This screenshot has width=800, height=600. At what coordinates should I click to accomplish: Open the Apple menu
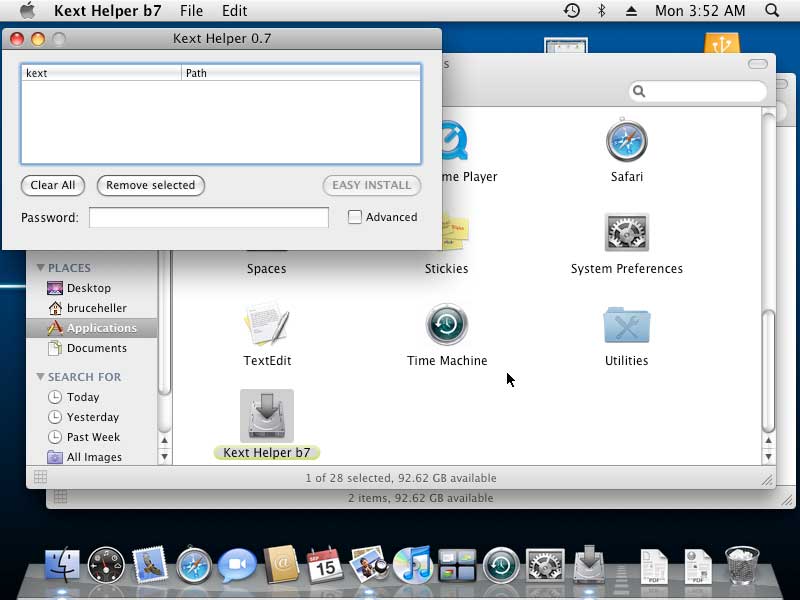coord(28,11)
